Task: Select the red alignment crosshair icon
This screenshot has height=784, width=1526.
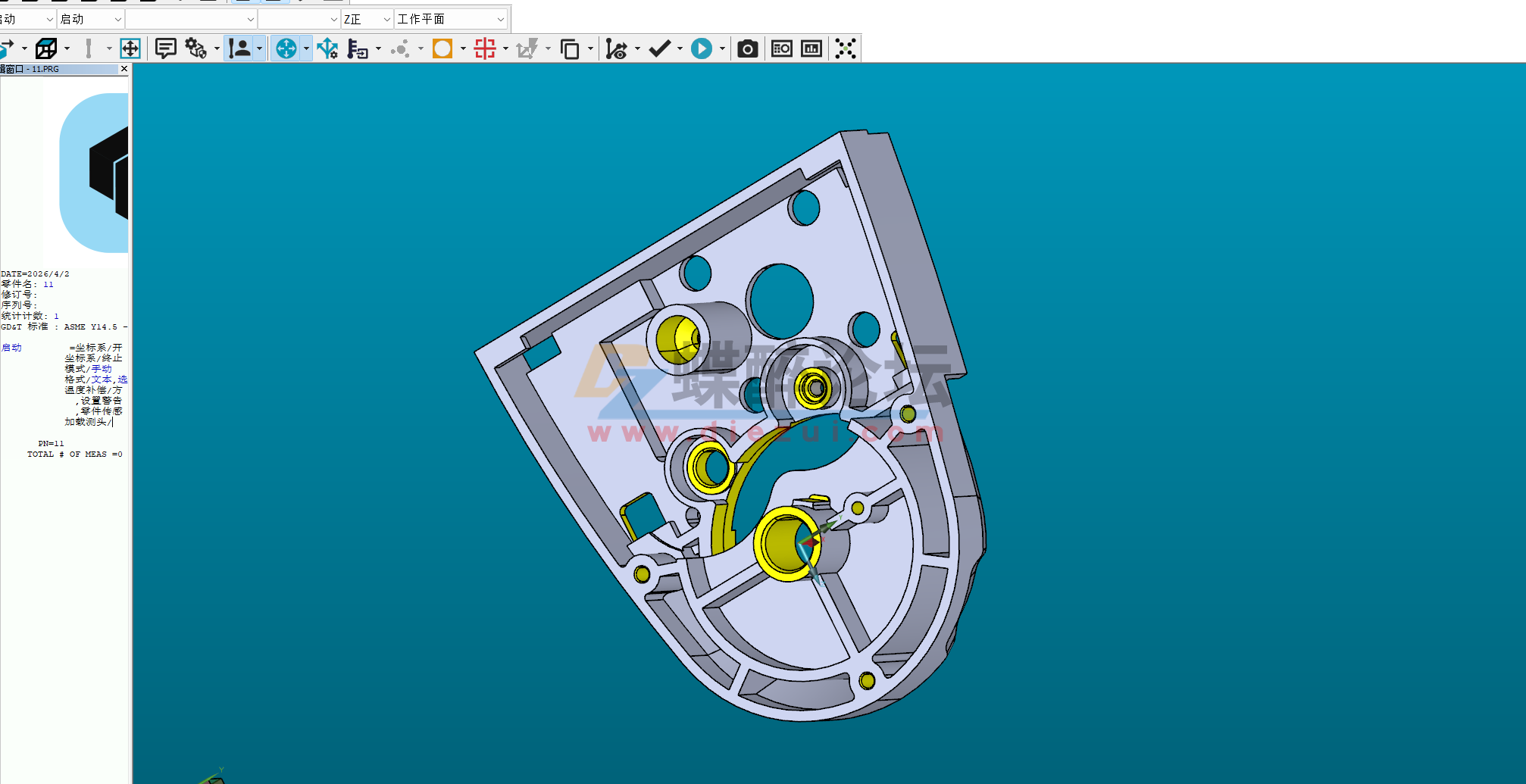Action: (484, 48)
